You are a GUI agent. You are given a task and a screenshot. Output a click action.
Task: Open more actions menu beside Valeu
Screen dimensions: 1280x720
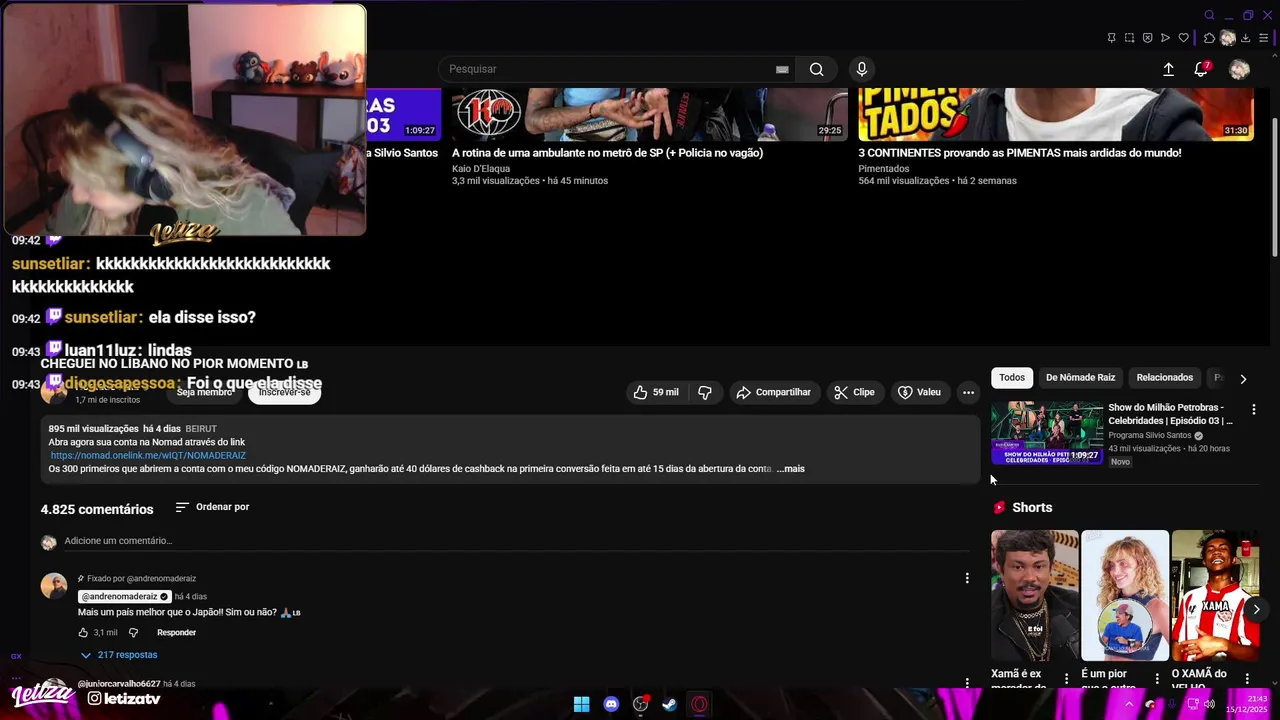click(x=968, y=392)
